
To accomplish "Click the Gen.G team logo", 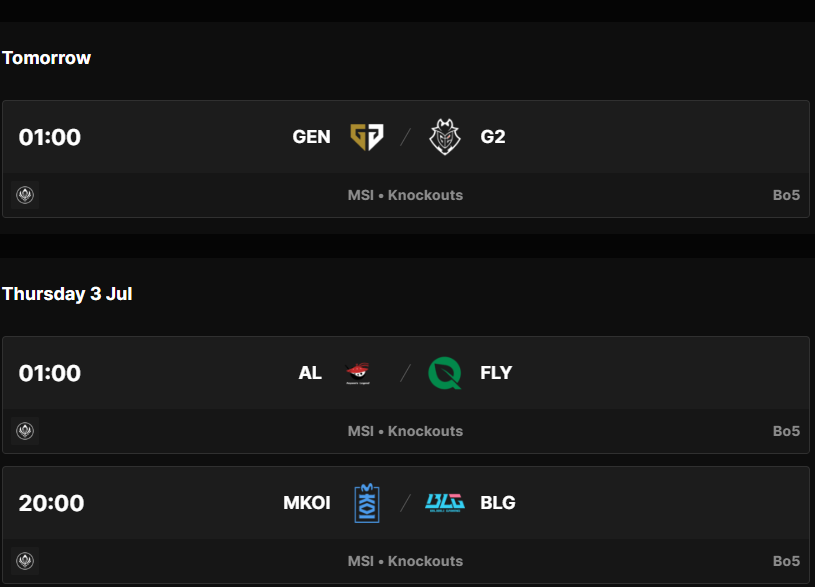I will point(367,137).
